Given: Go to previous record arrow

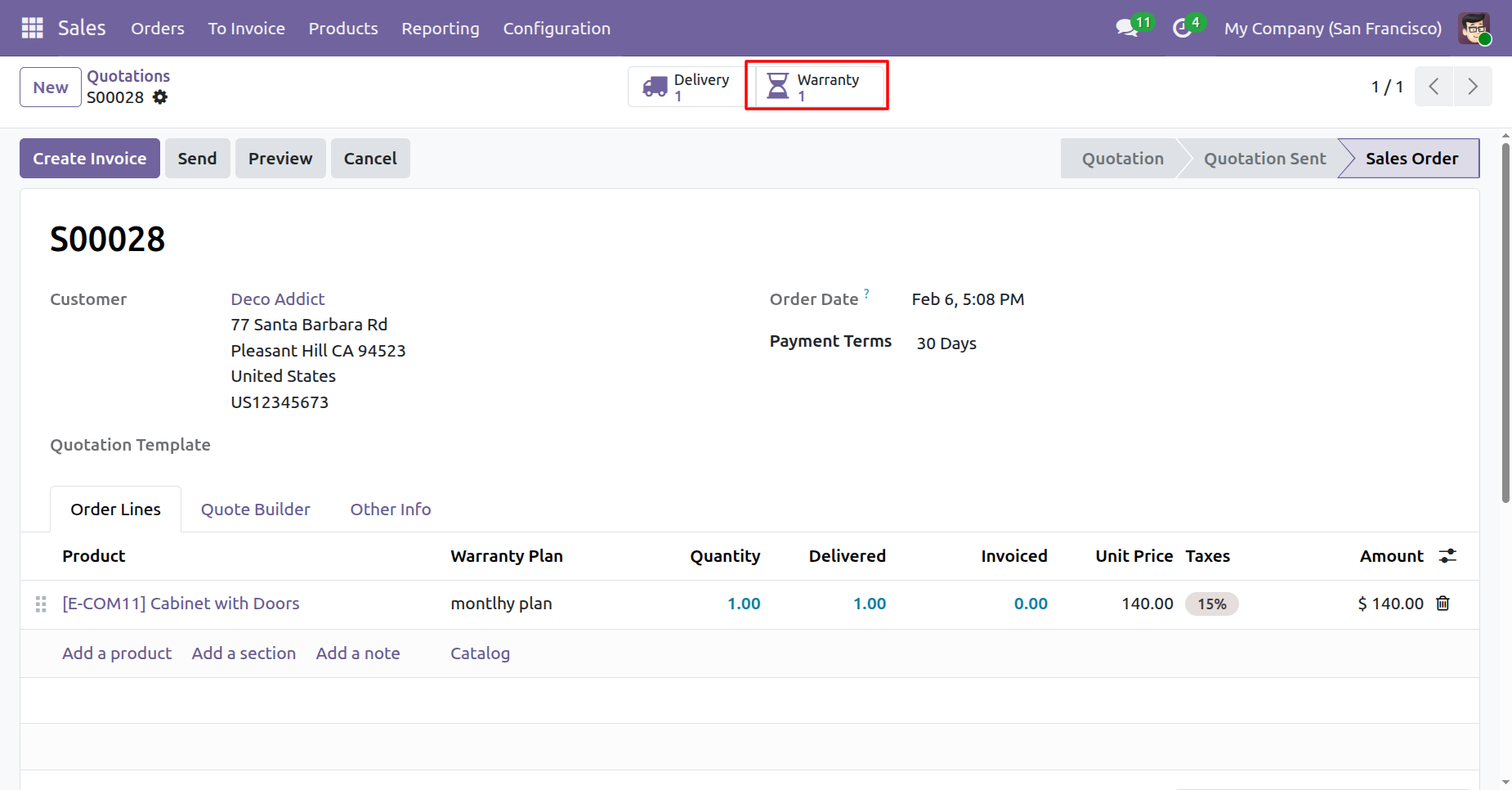Looking at the screenshot, I should (x=1434, y=87).
